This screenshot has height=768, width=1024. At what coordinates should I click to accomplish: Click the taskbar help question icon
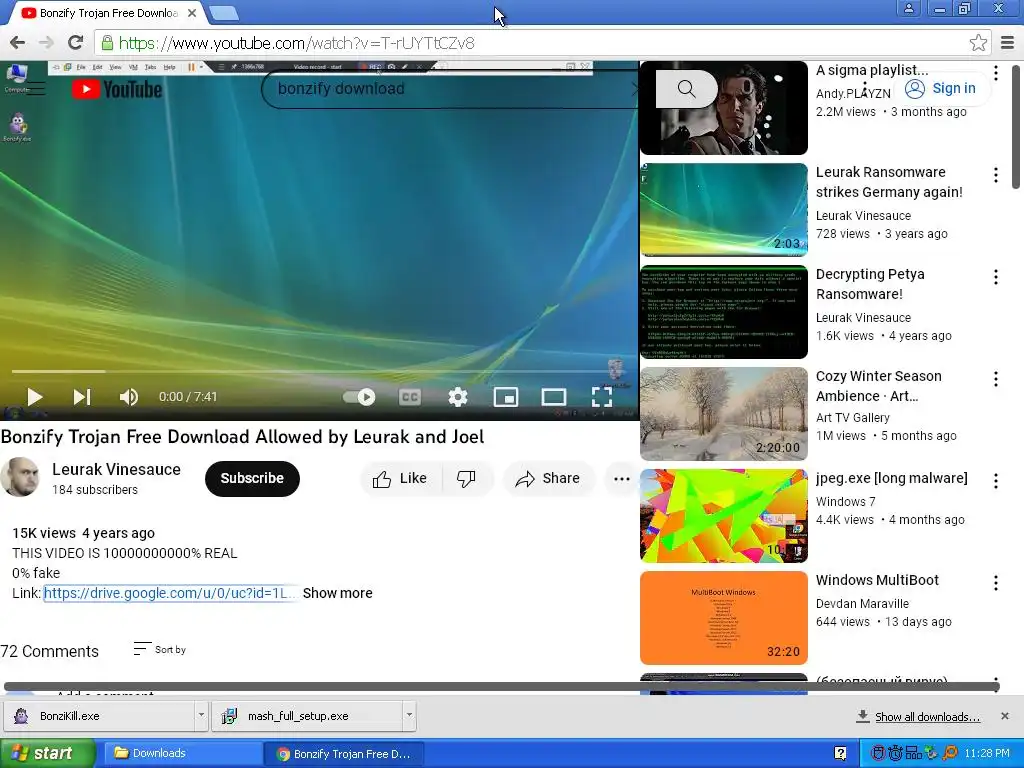pyautogui.click(x=840, y=754)
